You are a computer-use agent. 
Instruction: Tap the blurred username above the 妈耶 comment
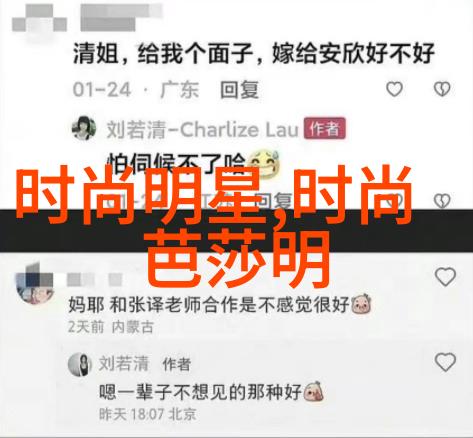pos(95,280)
